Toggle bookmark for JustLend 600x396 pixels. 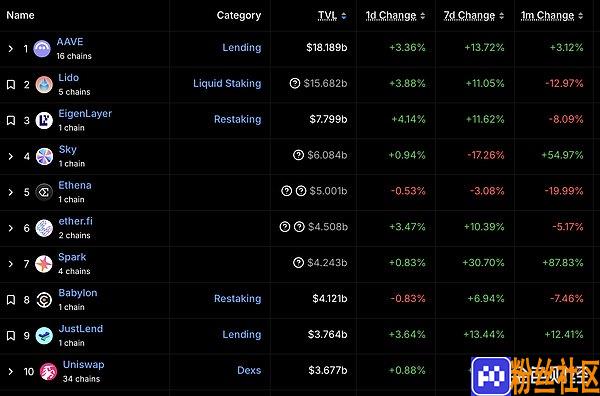pyautogui.click(x=11, y=336)
